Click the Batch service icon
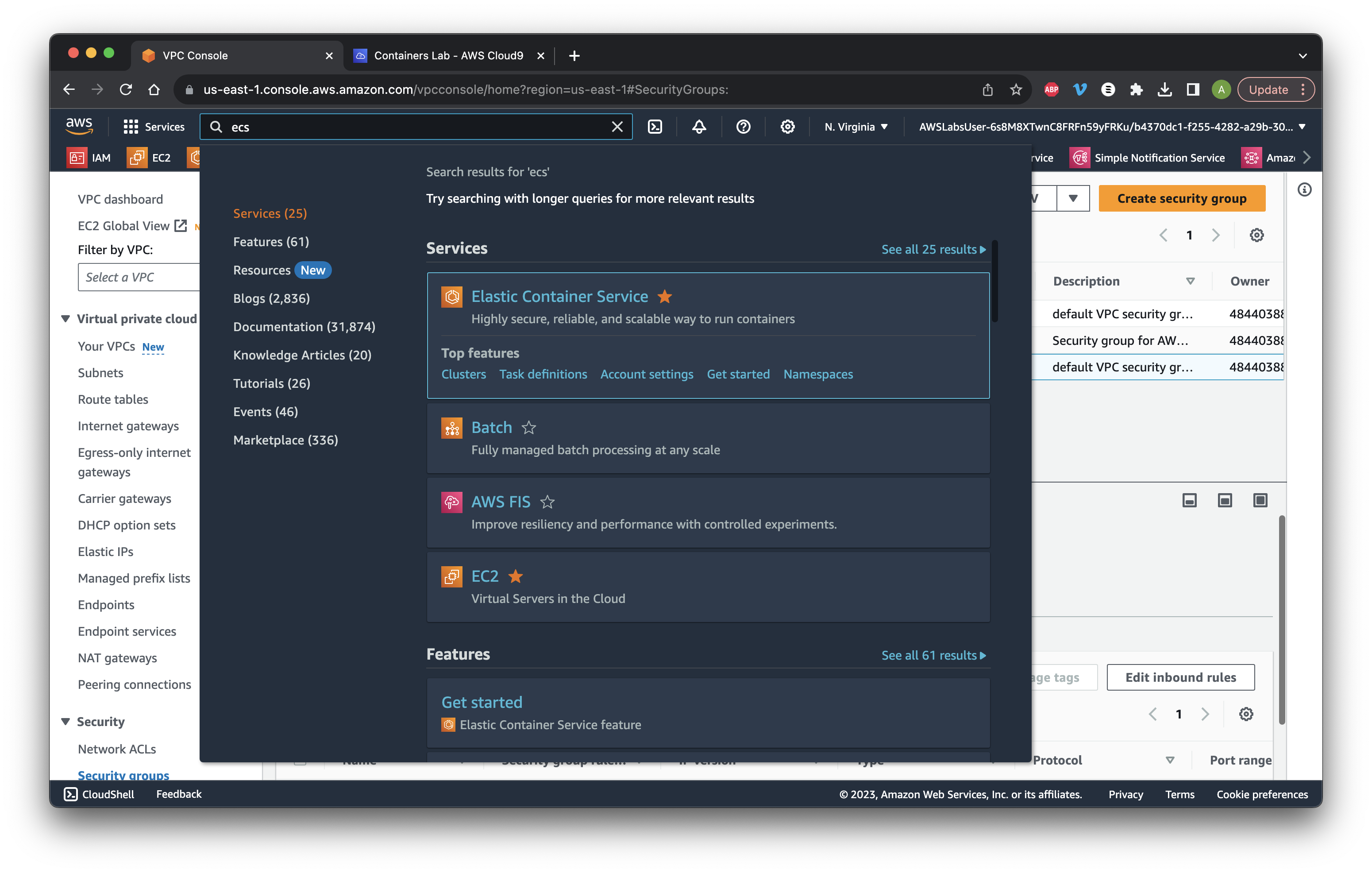 [452, 428]
